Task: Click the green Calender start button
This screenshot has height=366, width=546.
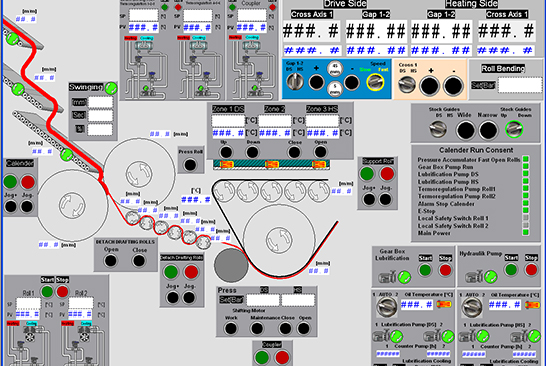Action: (x=10, y=181)
